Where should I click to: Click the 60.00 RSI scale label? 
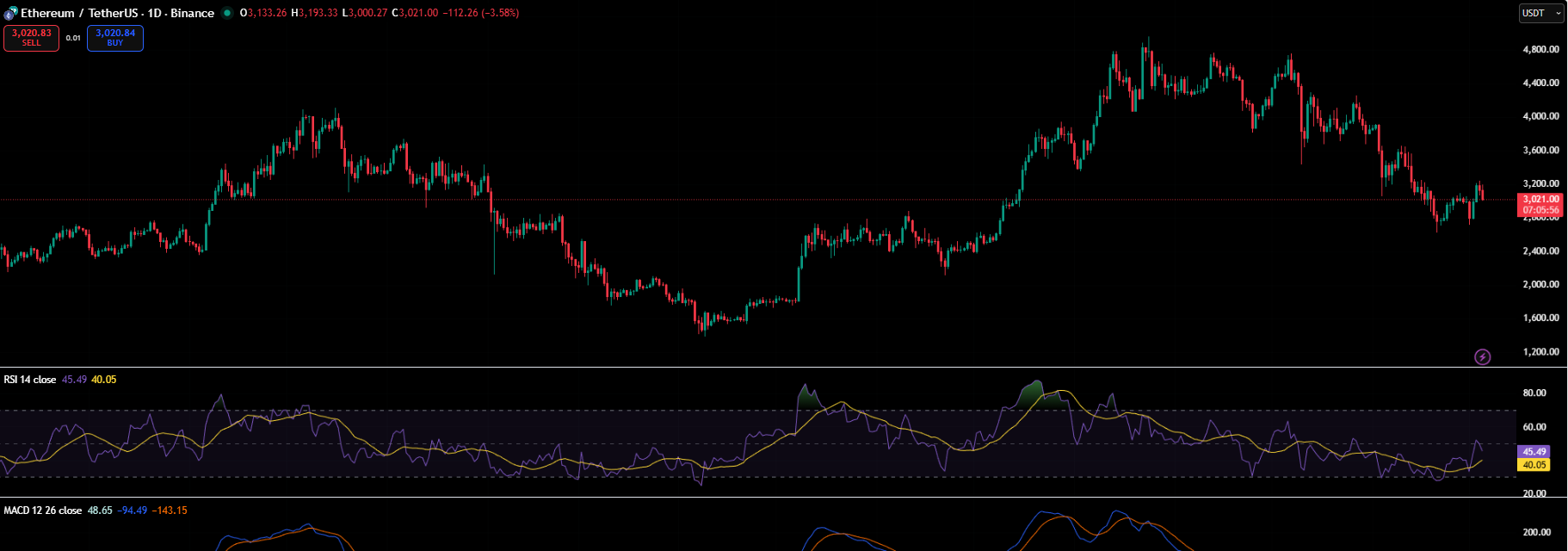tap(1534, 426)
